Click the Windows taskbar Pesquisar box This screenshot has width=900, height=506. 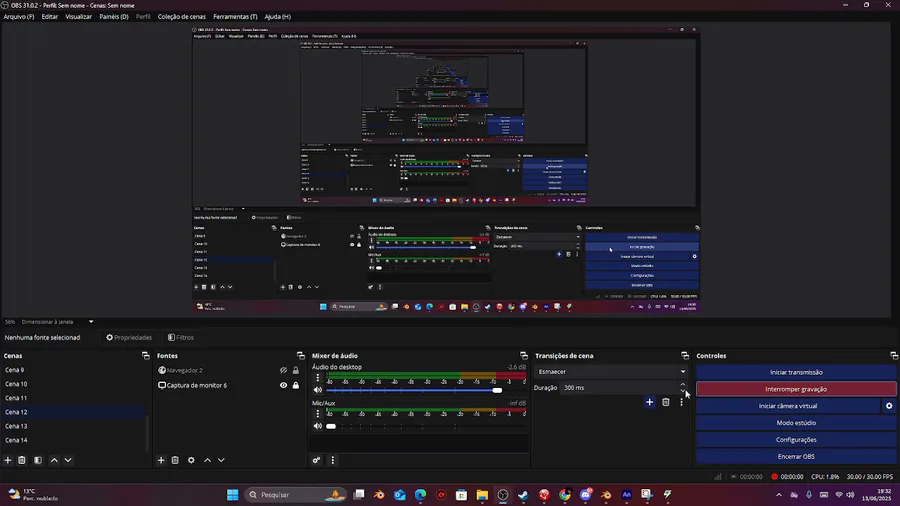point(297,495)
